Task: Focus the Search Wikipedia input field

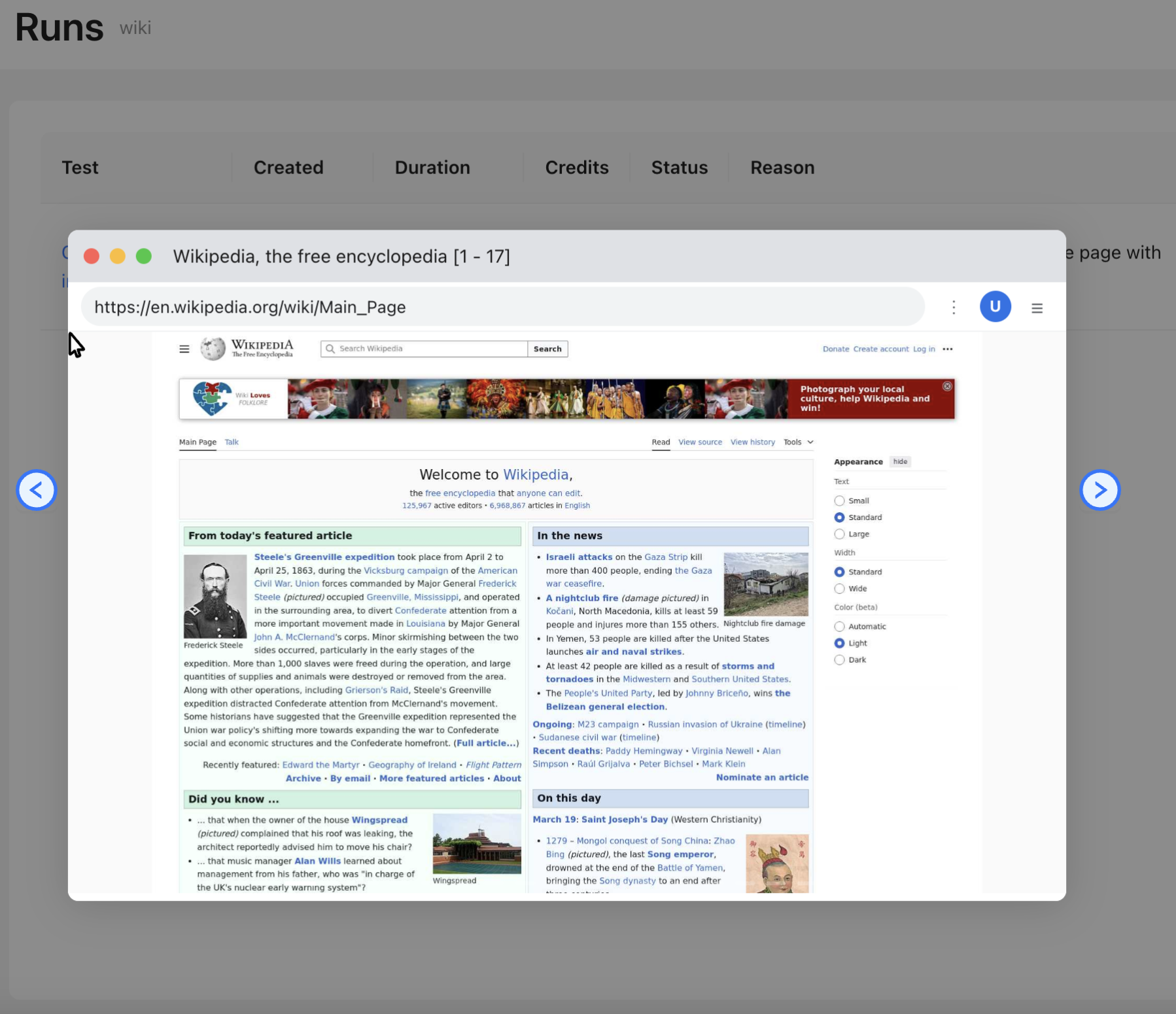Action: 424,349
